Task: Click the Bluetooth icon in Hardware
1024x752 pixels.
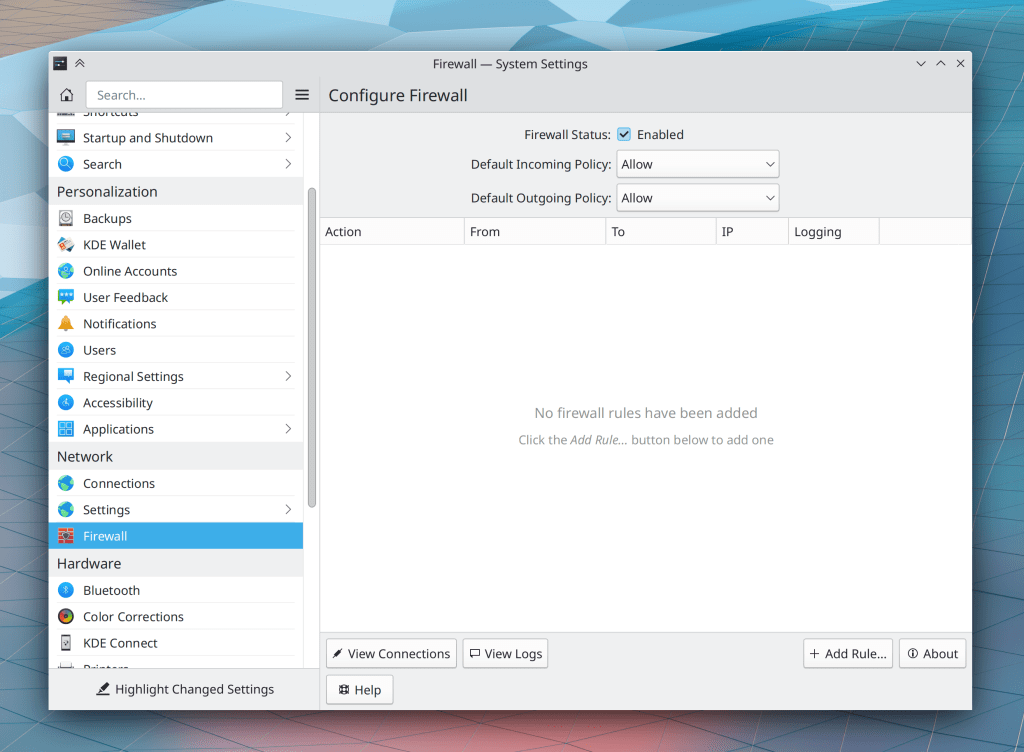Action: [x=66, y=591]
